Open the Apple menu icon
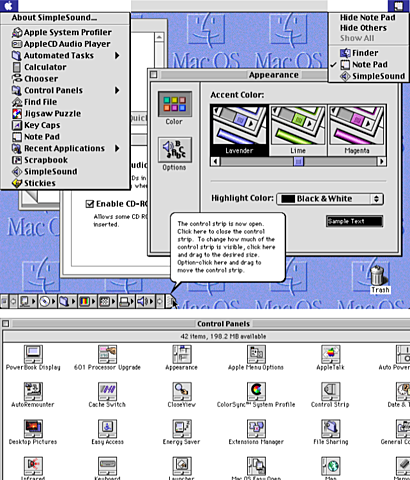Screen dimensions: 410x480 [9, 6]
